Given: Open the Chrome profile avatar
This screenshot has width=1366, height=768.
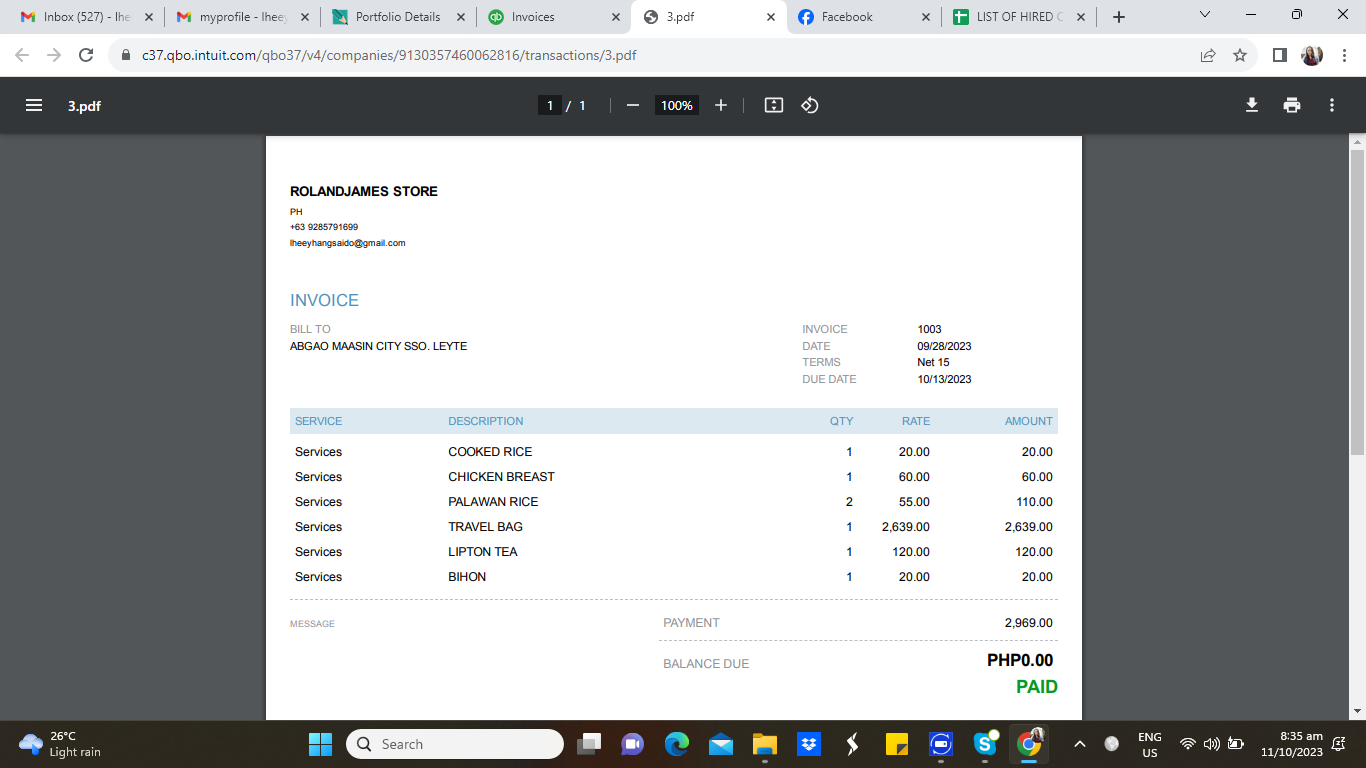Looking at the screenshot, I should [1312, 55].
